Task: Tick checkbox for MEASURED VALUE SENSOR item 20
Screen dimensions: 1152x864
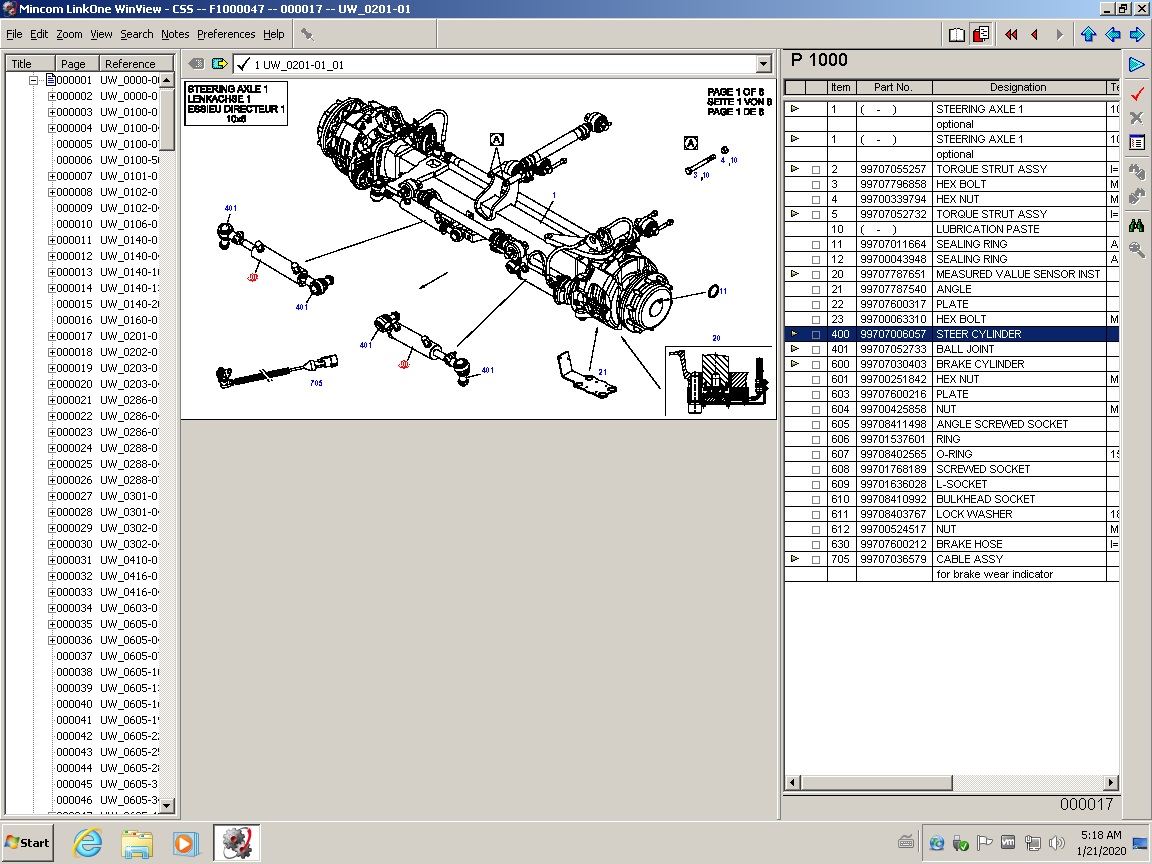Action: (816, 275)
